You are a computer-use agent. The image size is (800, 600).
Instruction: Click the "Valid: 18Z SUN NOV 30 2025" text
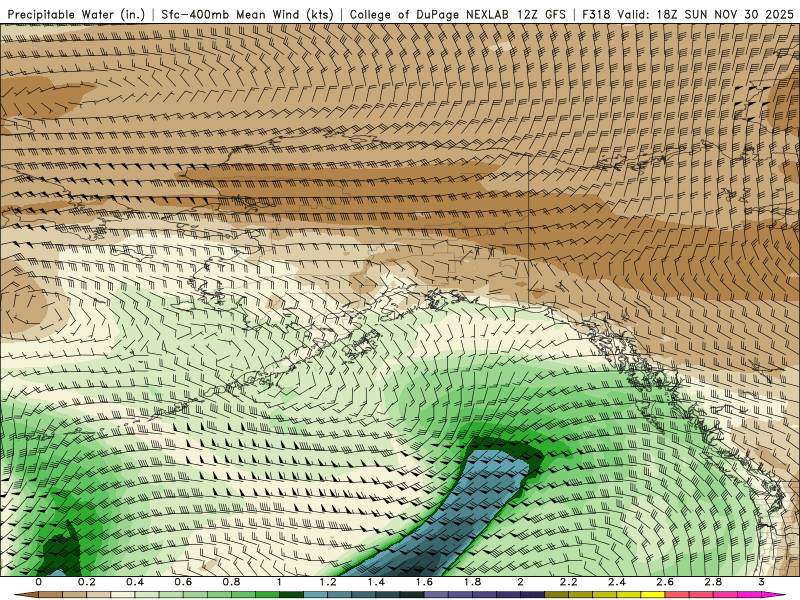[x=706, y=14]
